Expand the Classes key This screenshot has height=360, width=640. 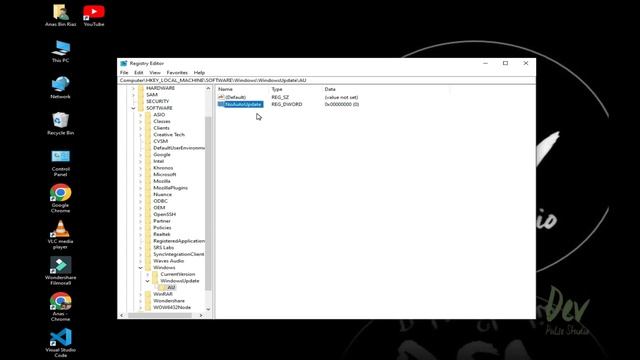(x=140, y=121)
